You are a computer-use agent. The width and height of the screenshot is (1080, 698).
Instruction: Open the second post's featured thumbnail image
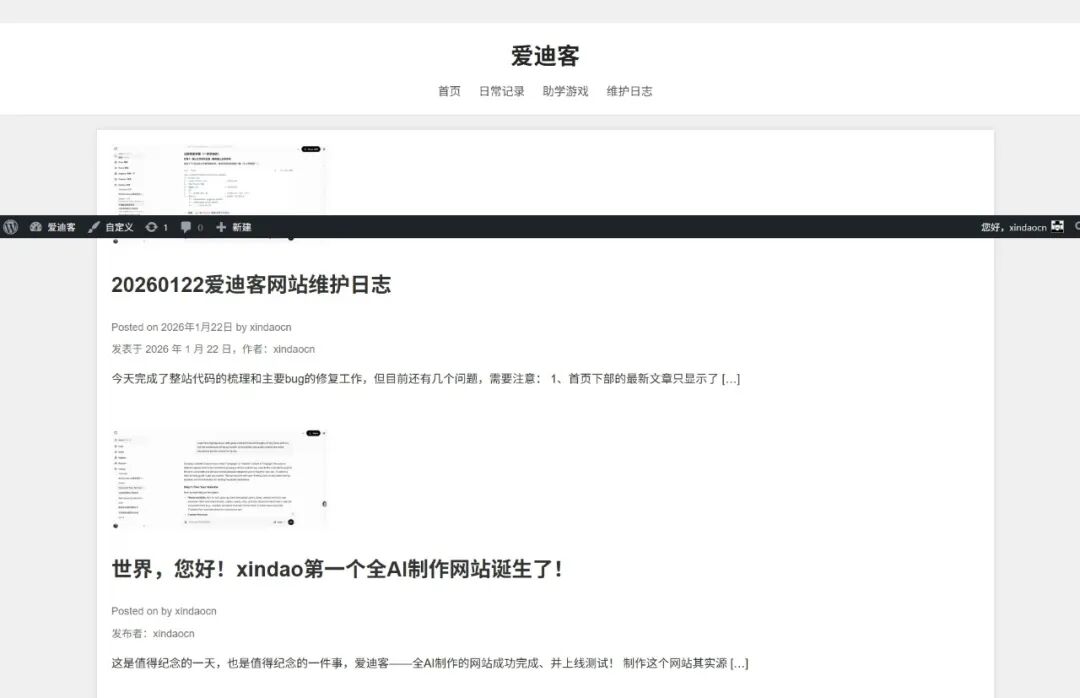[219, 478]
